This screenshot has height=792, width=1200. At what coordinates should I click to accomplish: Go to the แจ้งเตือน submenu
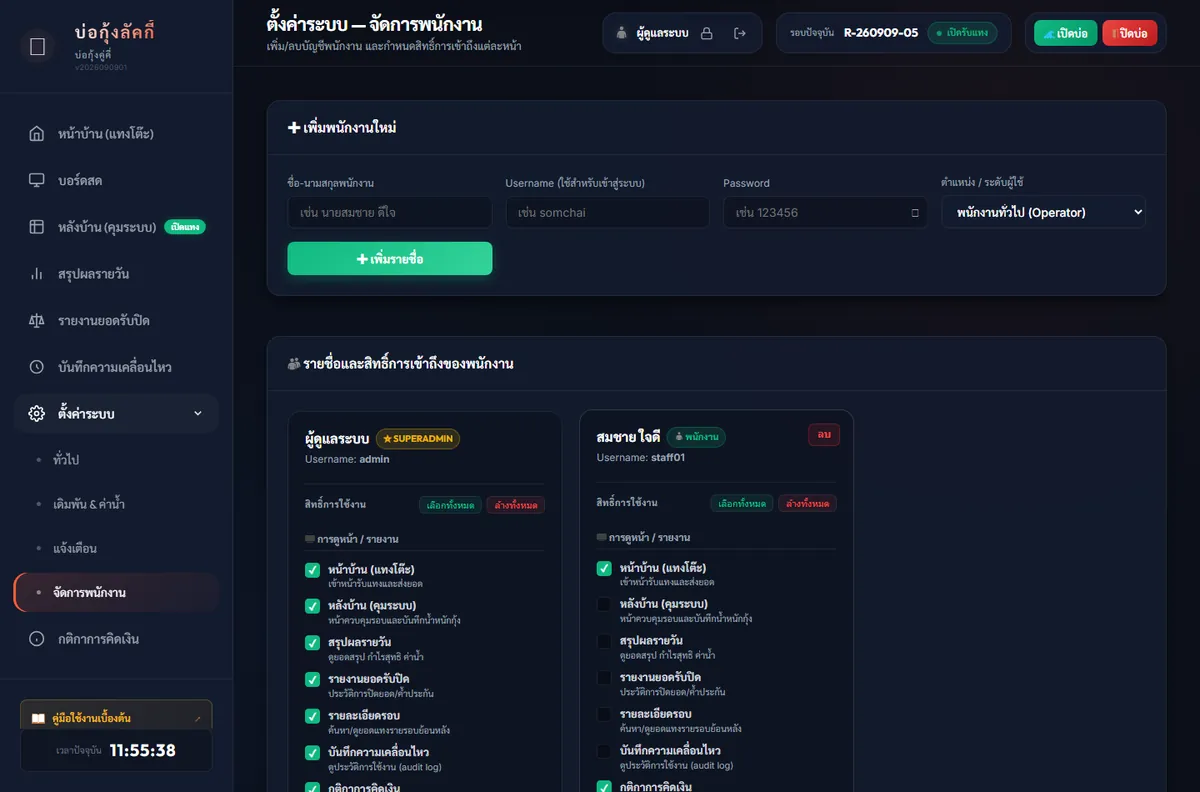coord(75,548)
